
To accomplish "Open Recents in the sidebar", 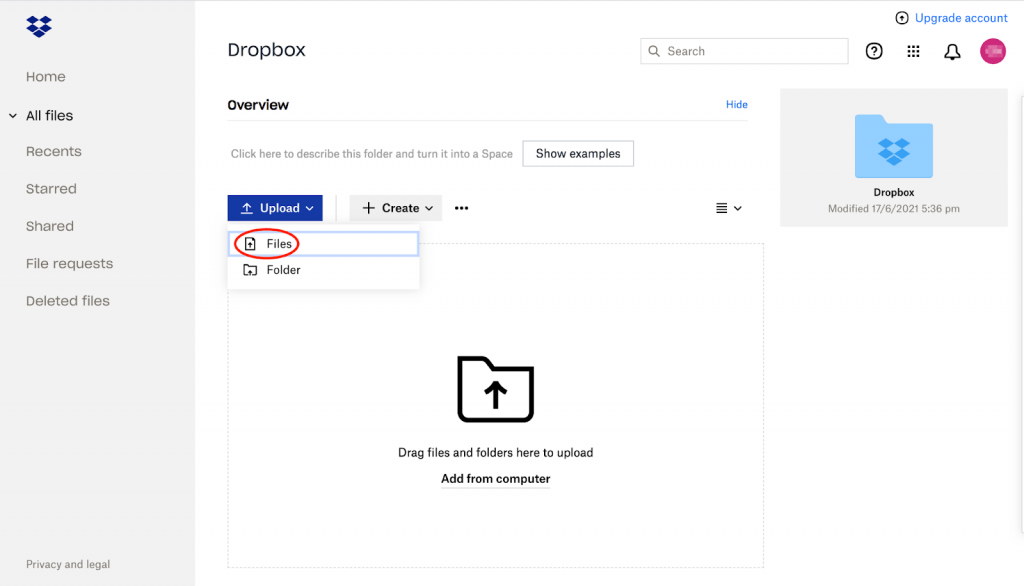I will point(54,152).
